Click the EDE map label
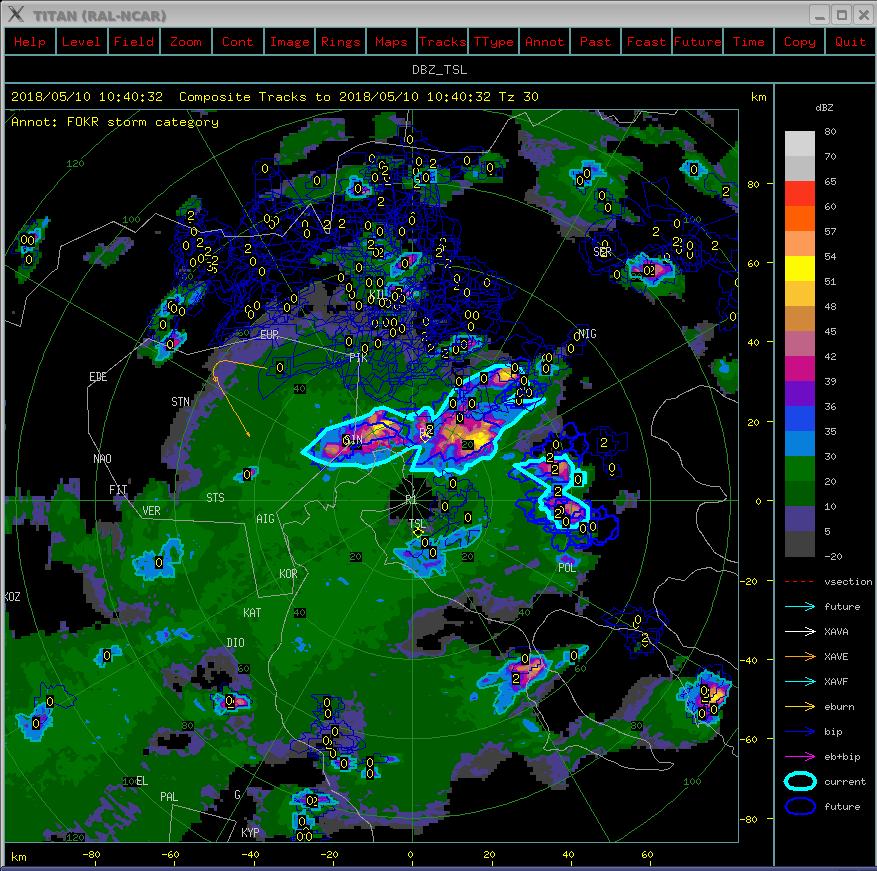The height and width of the screenshot is (871, 877). (98, 376)
